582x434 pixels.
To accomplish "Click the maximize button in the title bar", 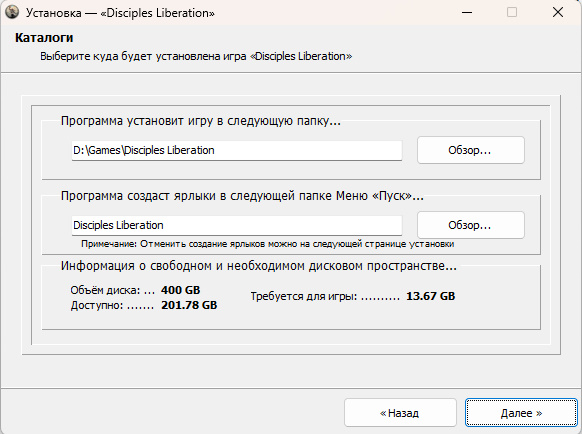I will click(512, 13).
